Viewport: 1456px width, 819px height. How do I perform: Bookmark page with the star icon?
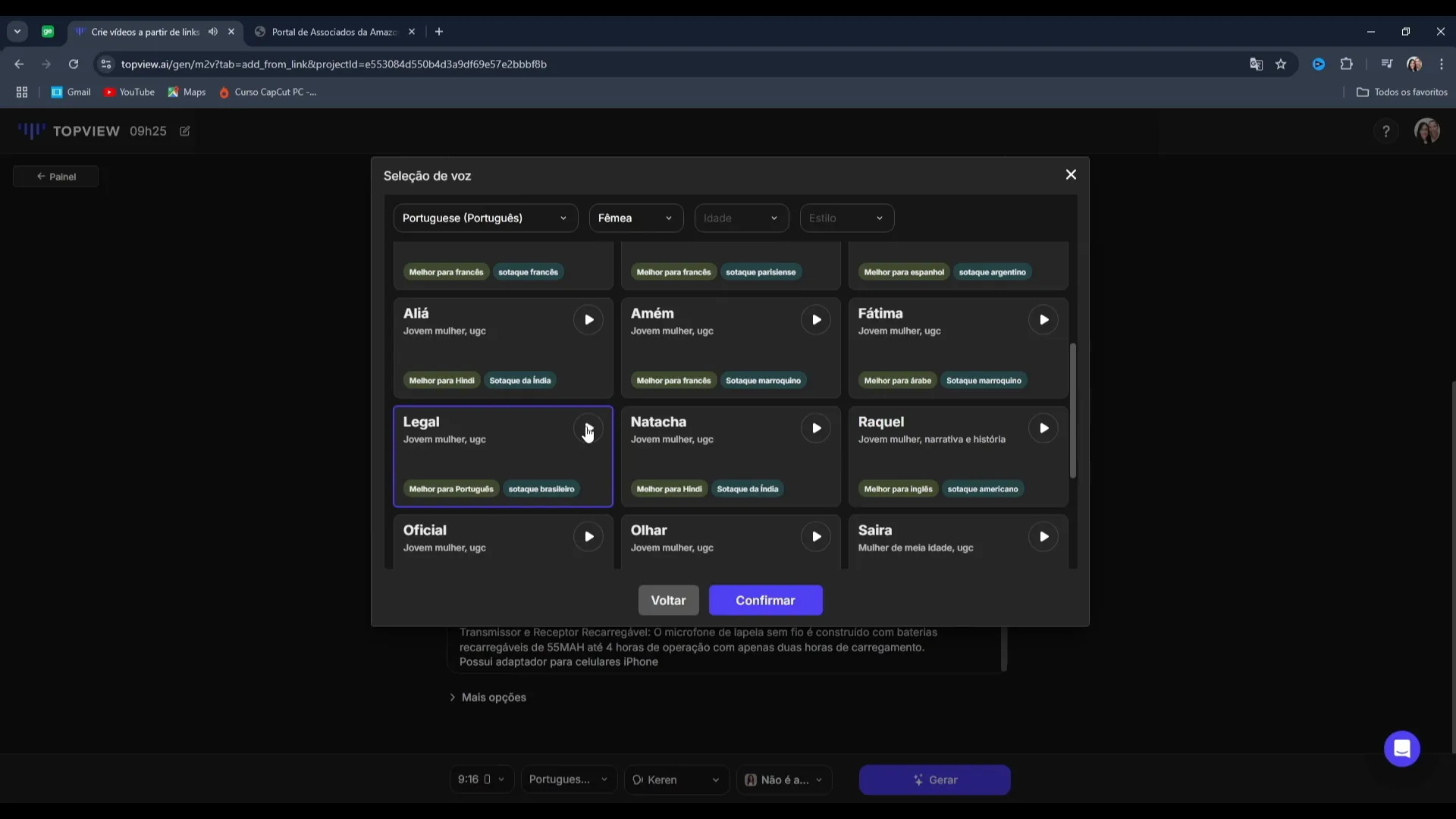tap(1281, 64)
